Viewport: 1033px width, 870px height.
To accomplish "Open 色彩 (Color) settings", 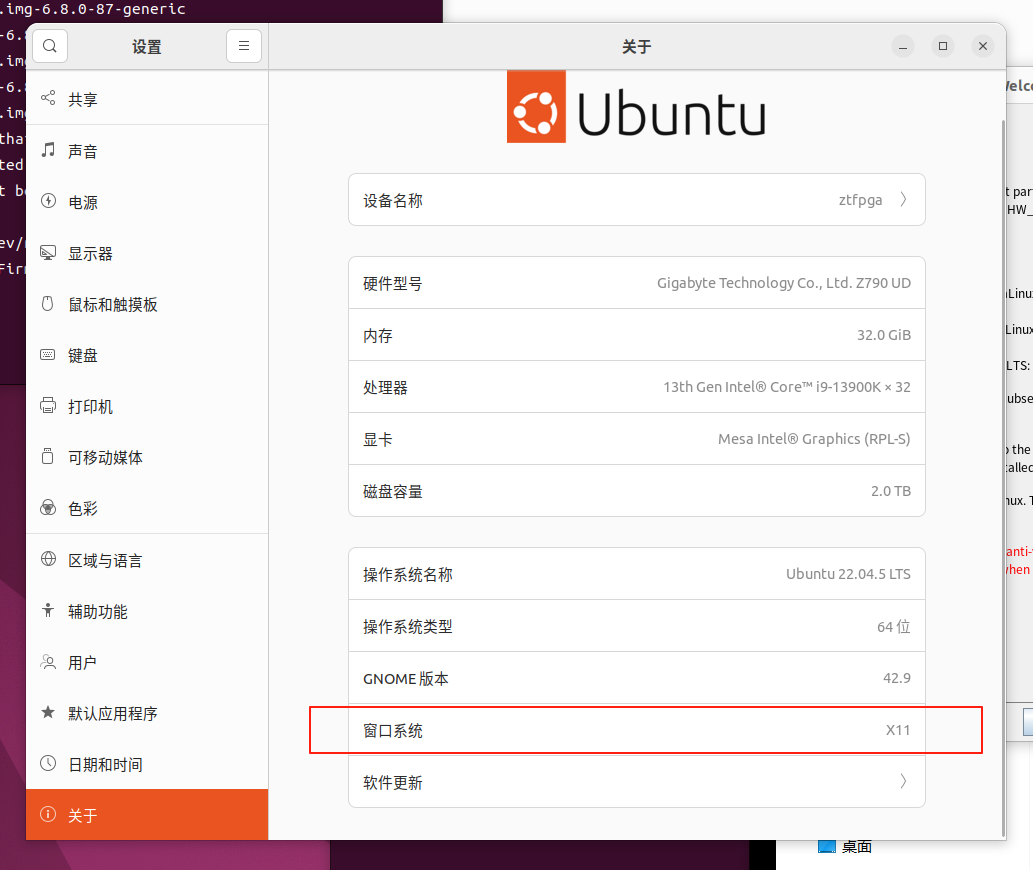I will coord(84,508).
